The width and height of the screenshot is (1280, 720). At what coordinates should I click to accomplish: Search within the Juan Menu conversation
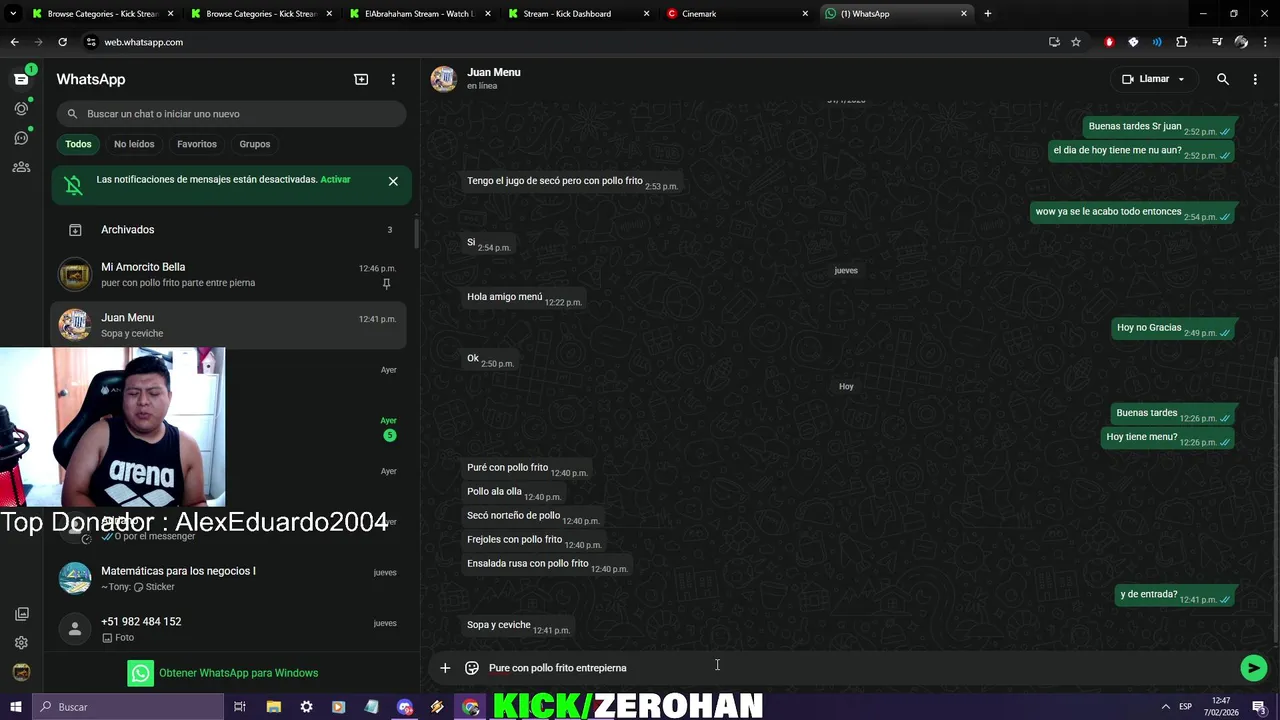pyautogui.click(x=1222, y=79)
